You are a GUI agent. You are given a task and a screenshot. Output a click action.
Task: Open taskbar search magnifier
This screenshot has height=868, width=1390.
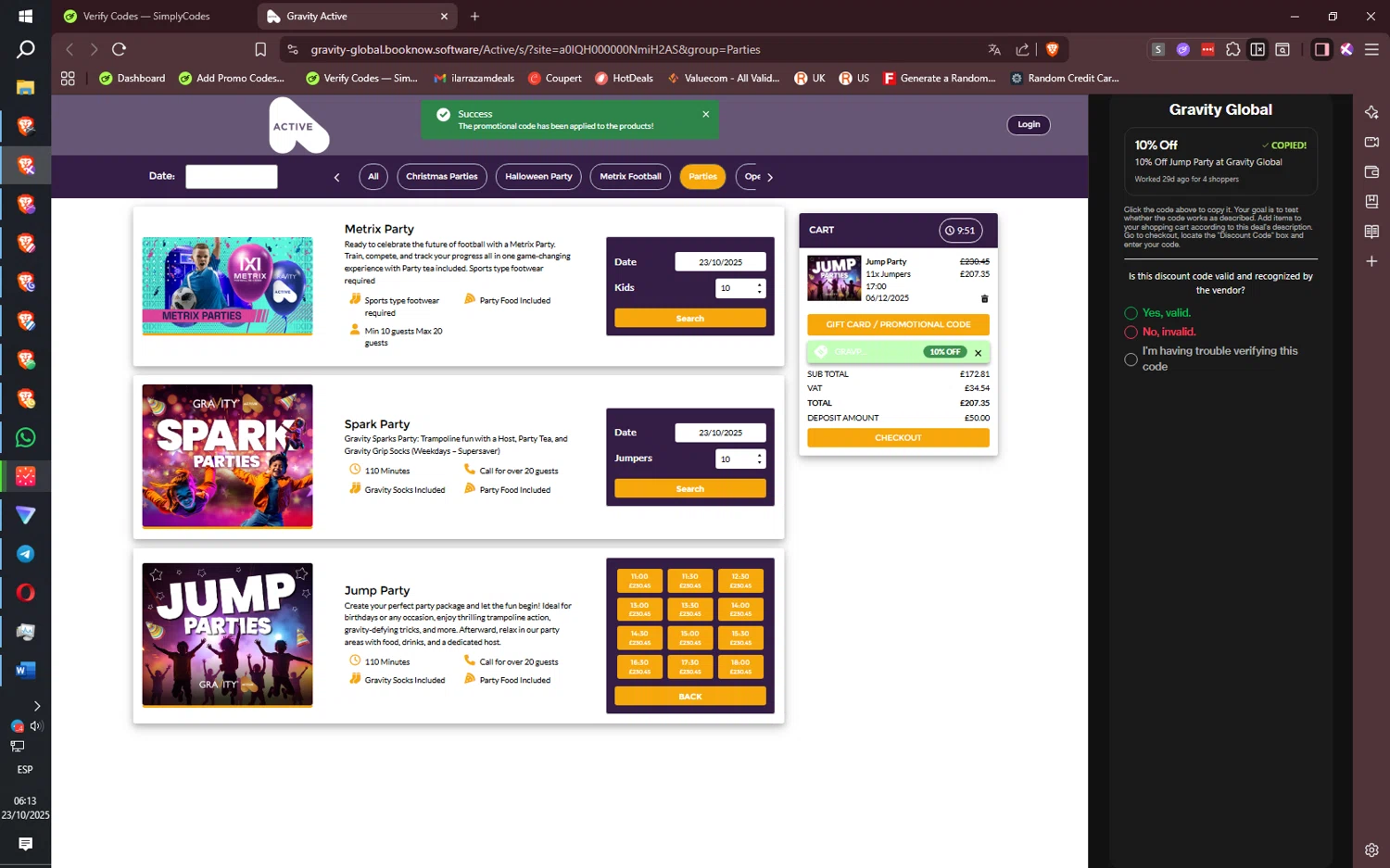[x=26, y=50]
